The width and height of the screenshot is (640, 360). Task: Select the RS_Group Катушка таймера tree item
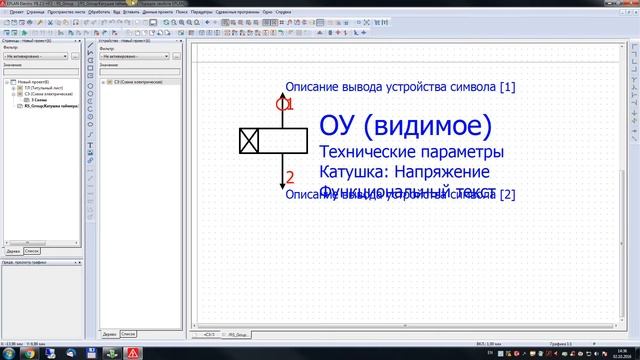[x=51, y=106]
